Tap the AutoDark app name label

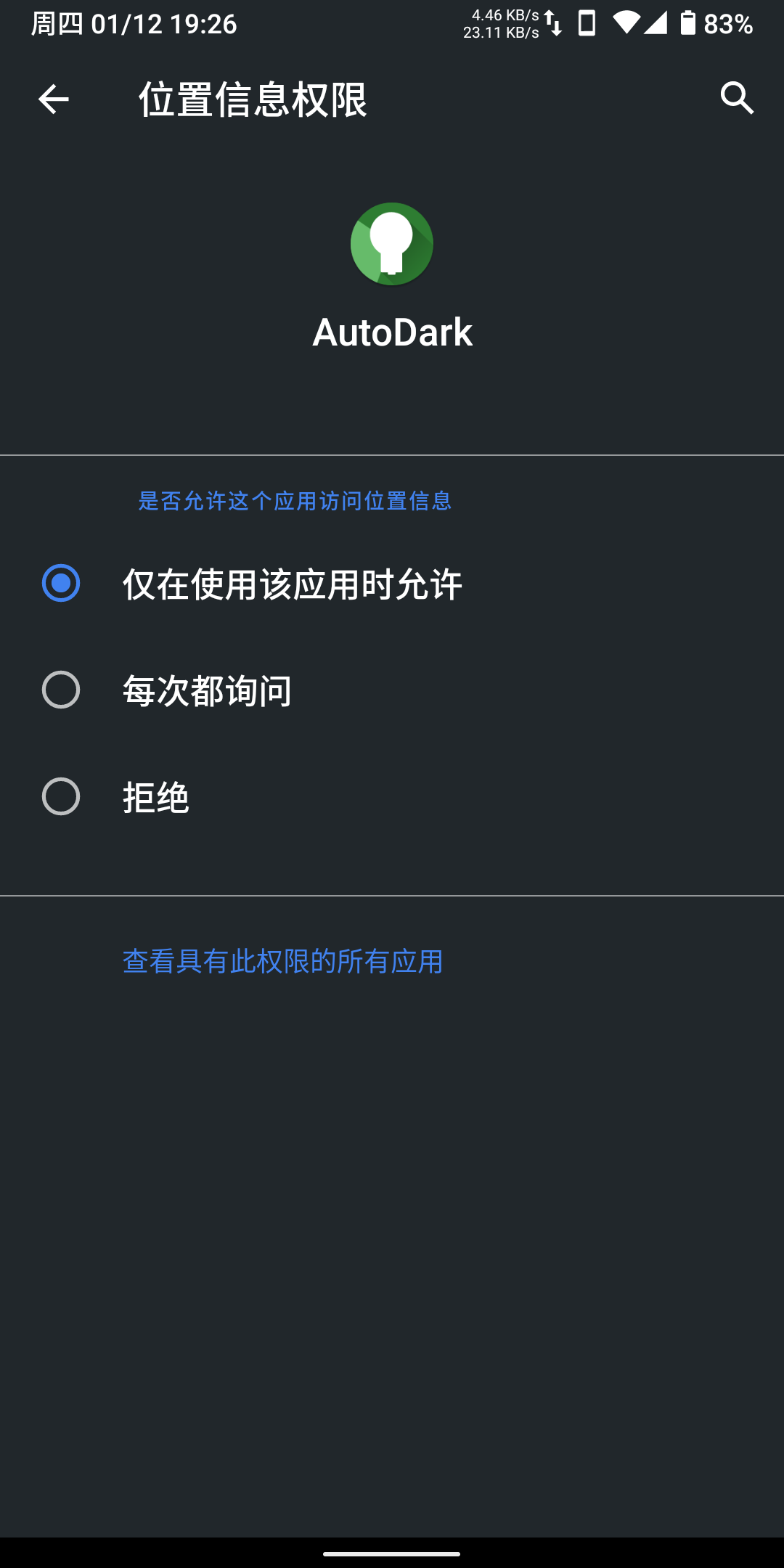391,332
